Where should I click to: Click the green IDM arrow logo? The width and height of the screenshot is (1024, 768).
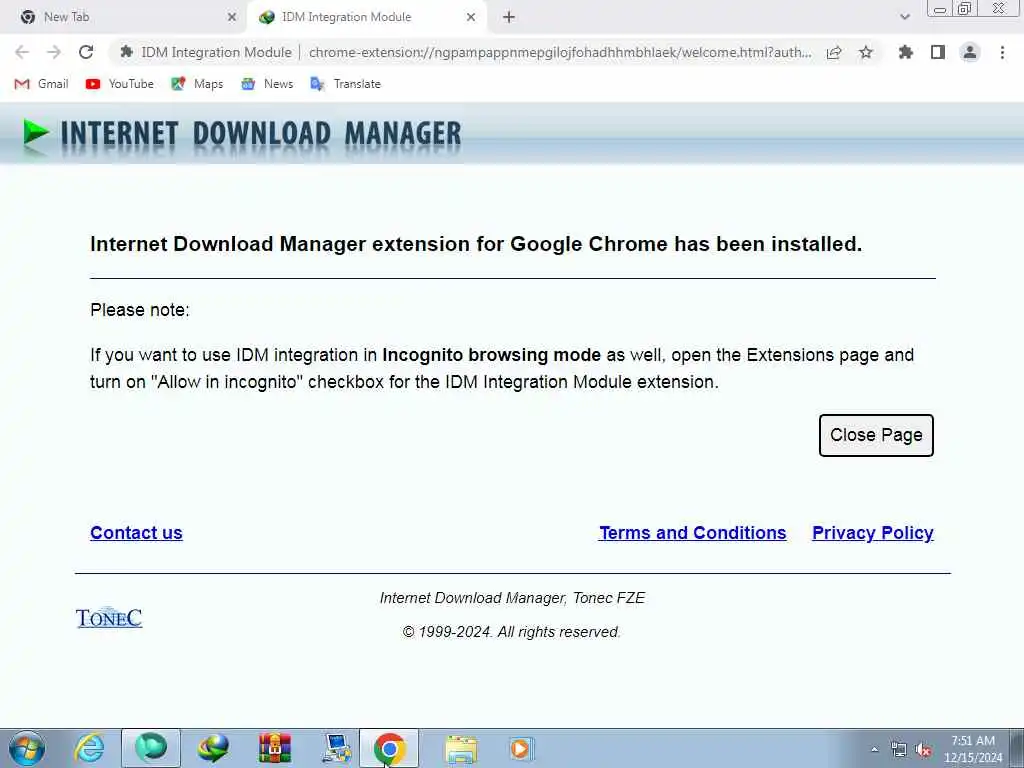[x=36, y=133]
